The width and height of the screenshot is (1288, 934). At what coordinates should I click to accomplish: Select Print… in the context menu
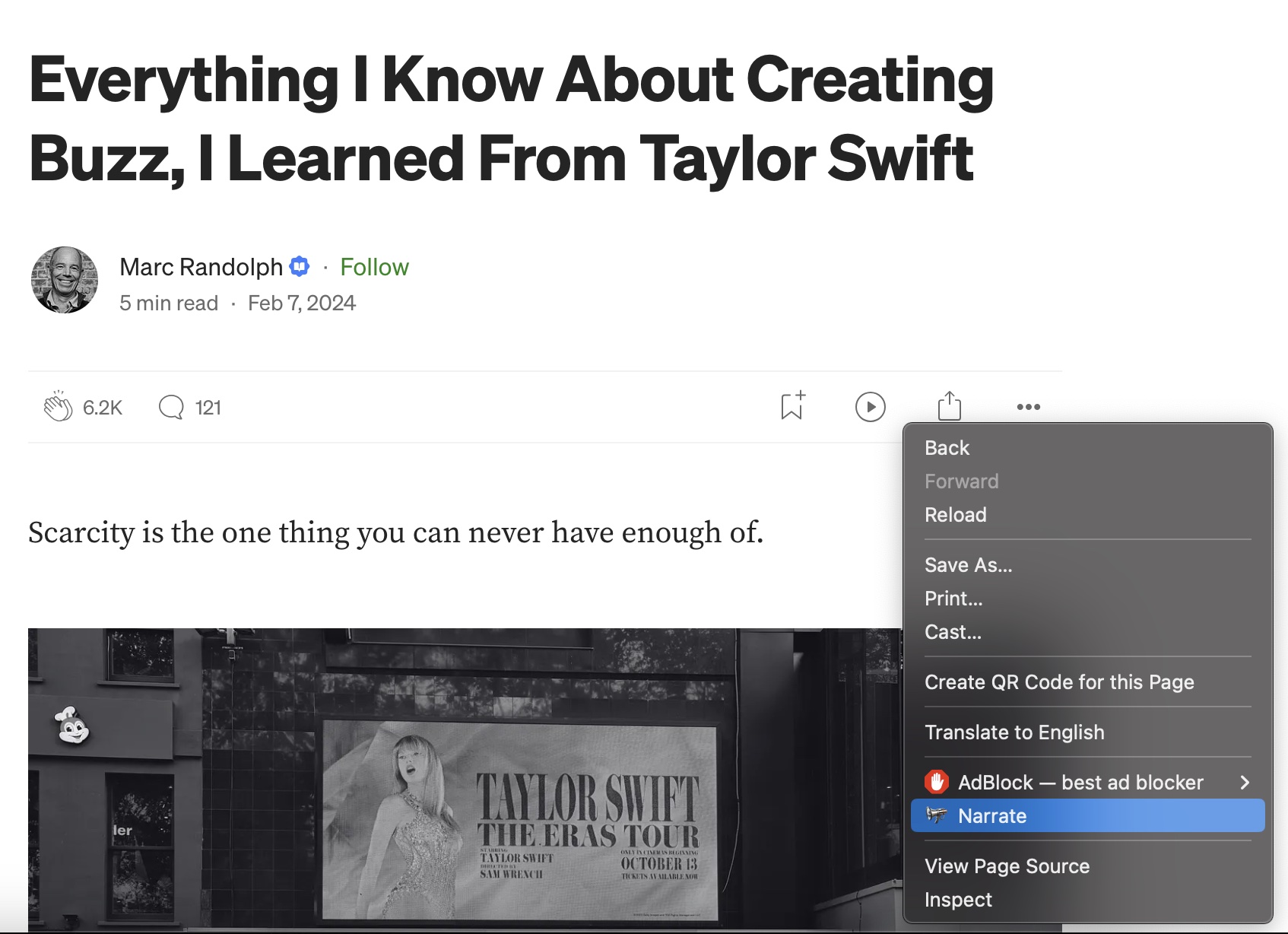(x=1087, y=599)
